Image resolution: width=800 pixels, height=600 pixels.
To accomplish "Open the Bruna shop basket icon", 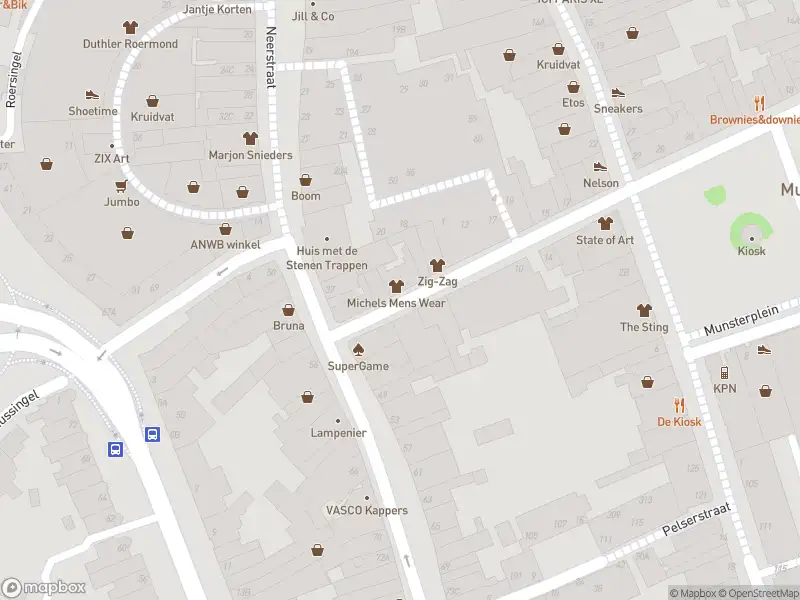I will coord(288,310).
